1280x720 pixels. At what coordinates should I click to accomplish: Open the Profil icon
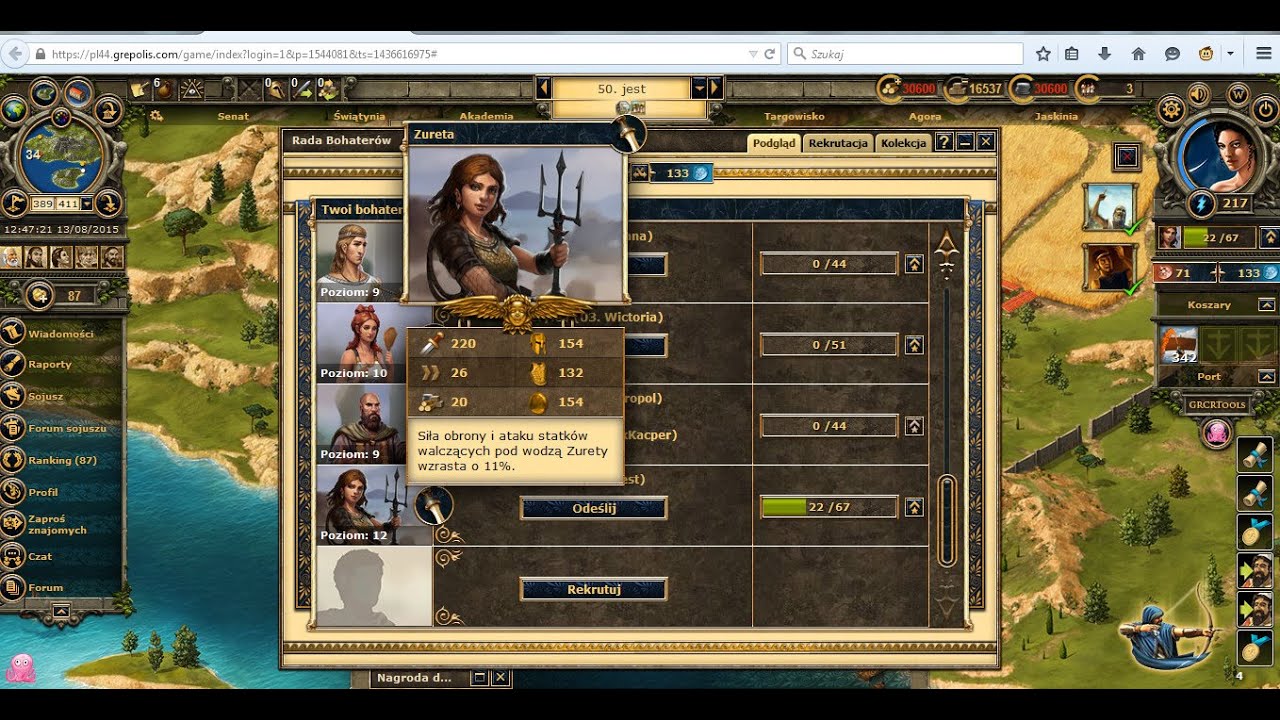pos(14,492)
